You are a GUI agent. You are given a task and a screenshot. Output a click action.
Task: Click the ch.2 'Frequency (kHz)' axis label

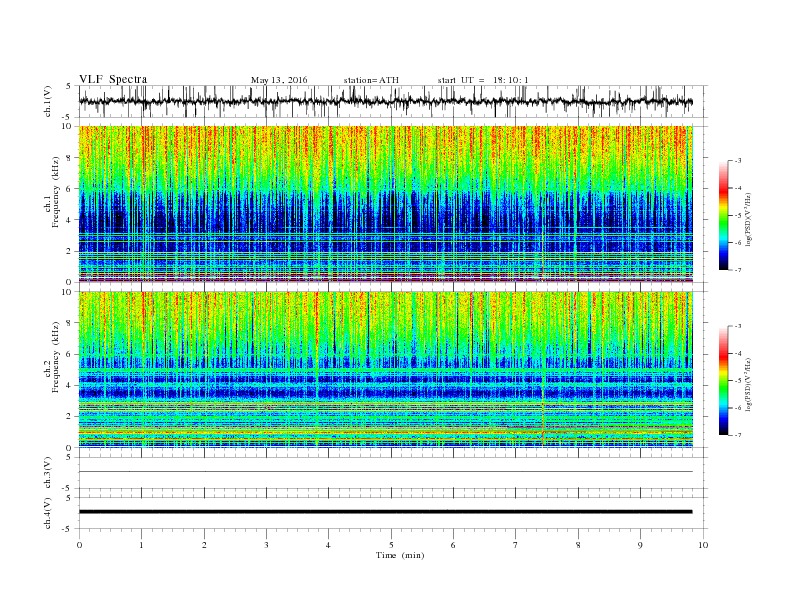pos(55,357)
